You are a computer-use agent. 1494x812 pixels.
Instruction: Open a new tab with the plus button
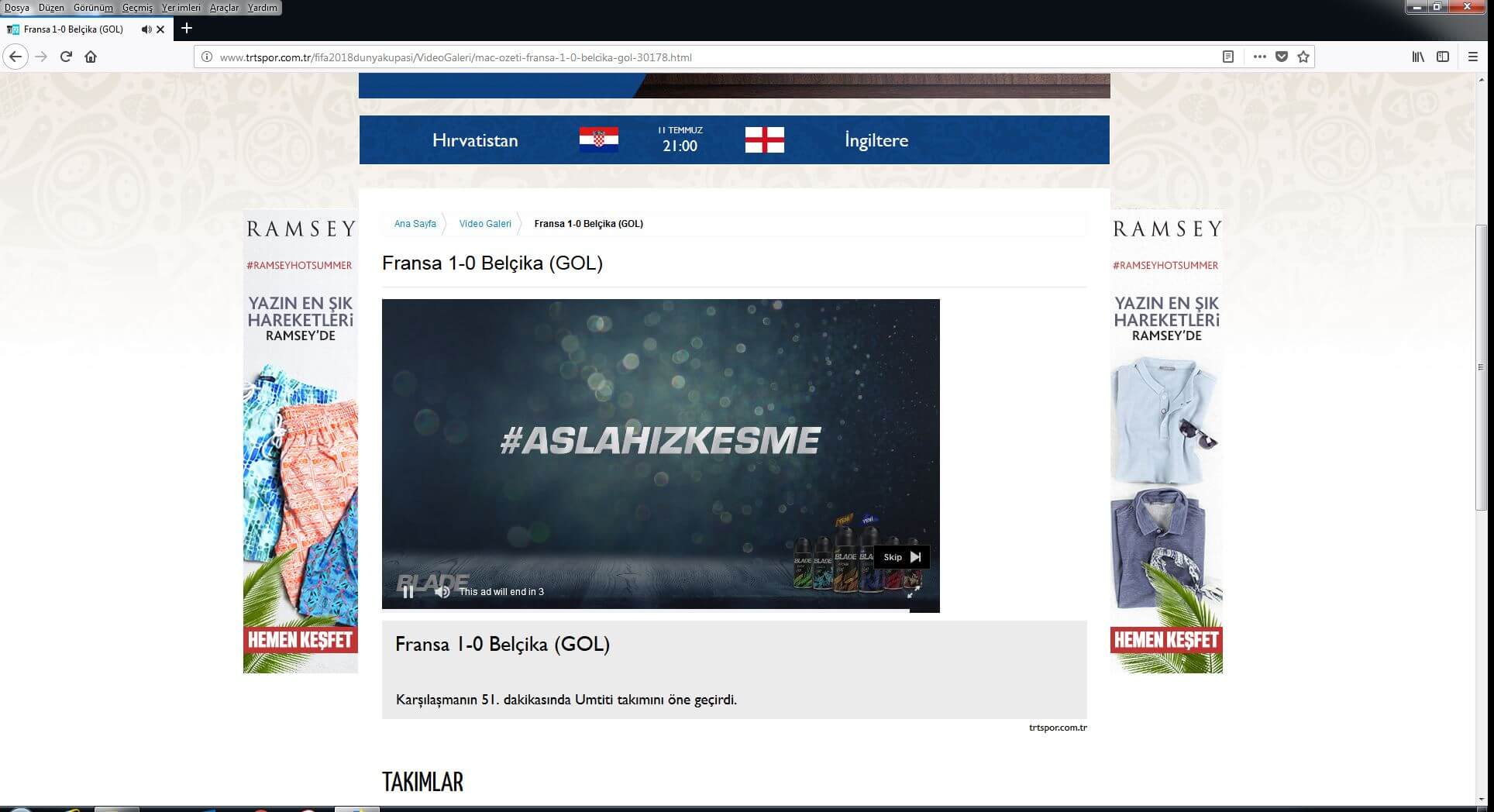(x=186, y=29)
